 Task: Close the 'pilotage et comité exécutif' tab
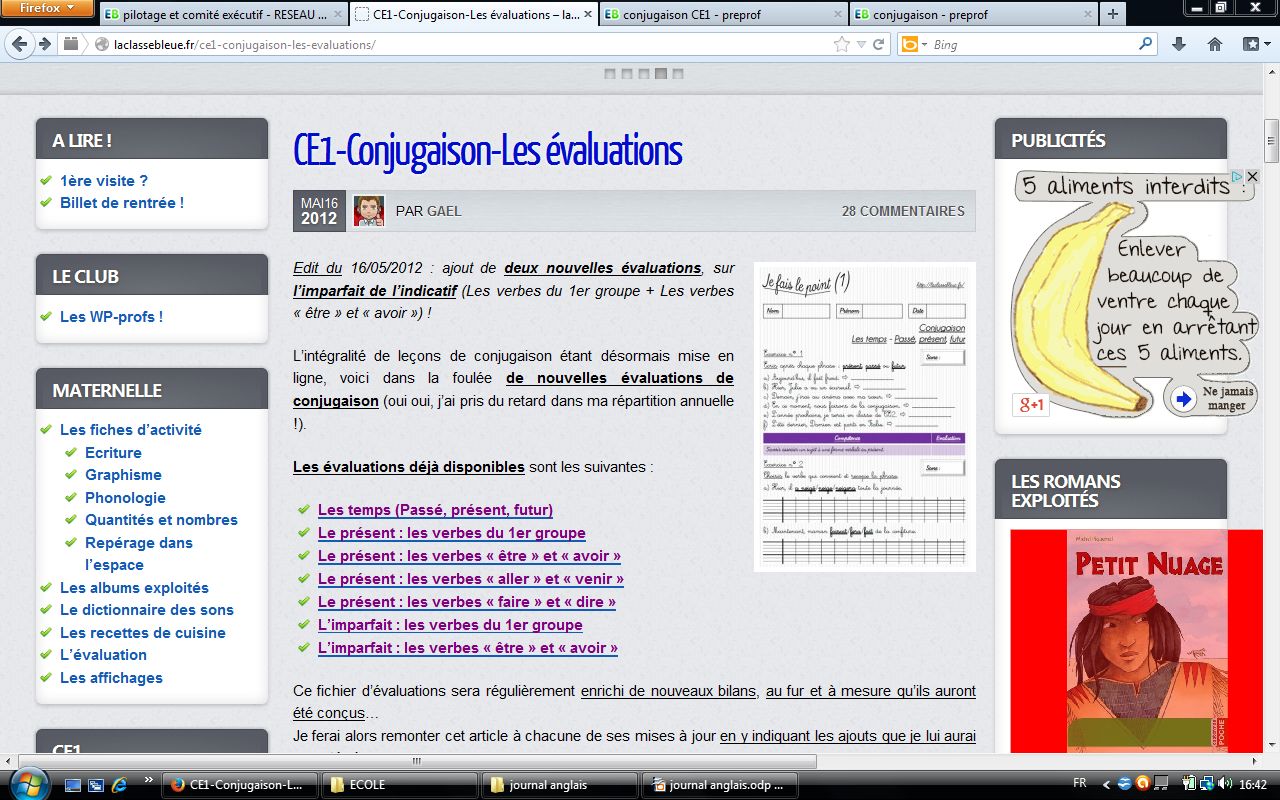coord(336,15)
